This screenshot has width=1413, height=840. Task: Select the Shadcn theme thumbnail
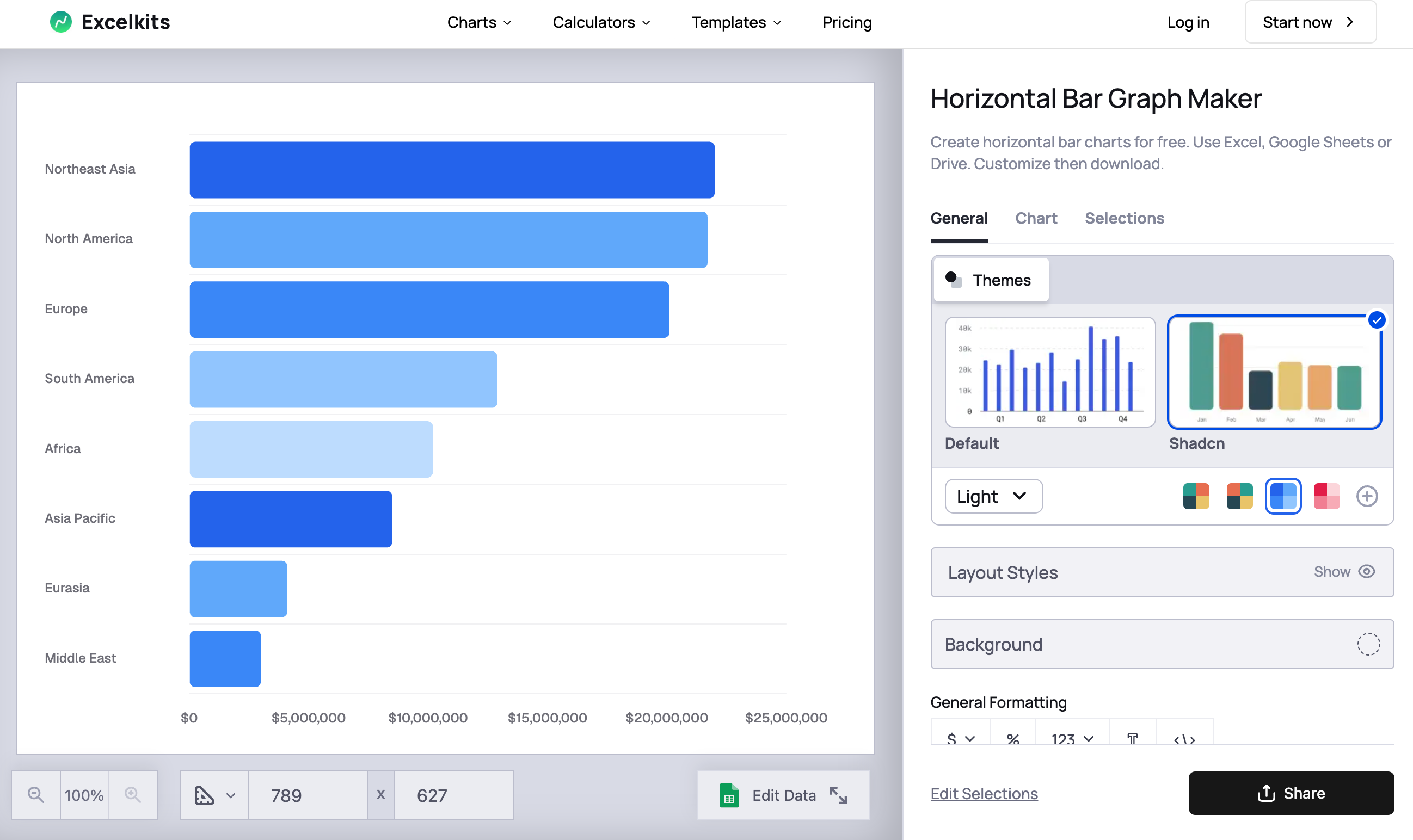[1274, 372]
